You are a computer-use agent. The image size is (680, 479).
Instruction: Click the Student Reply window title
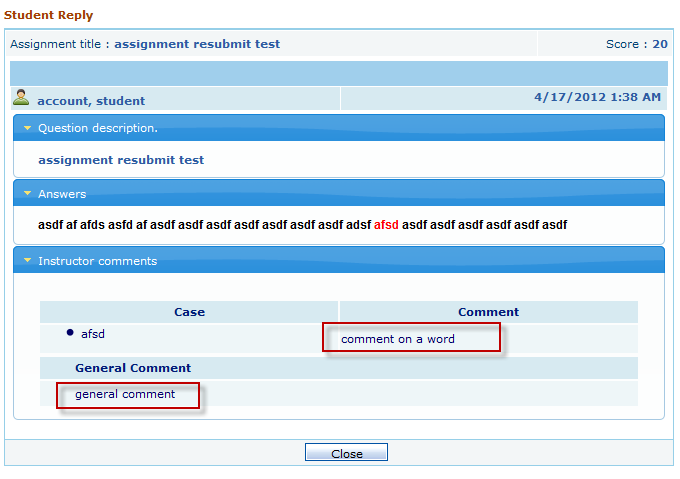click(x=48, y=15)
